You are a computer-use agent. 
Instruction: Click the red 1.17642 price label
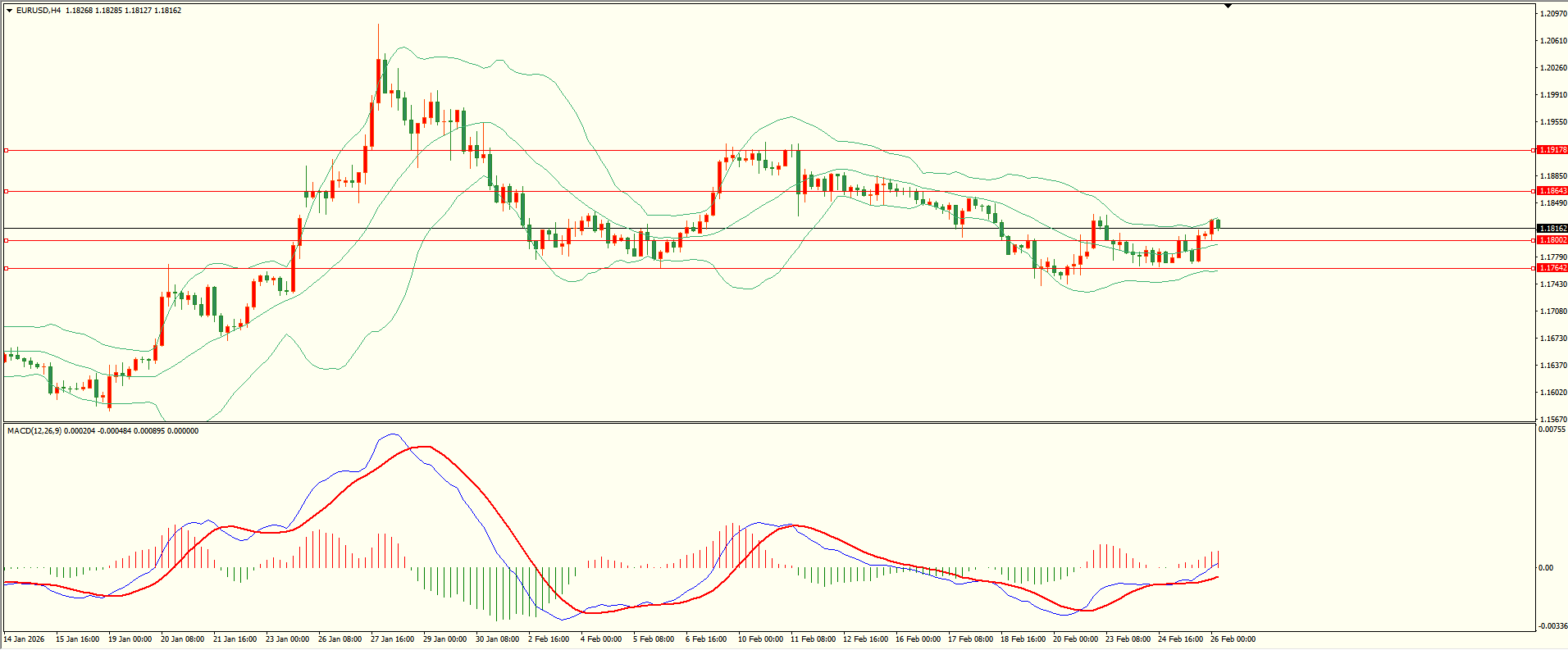tap(1552, 268)
